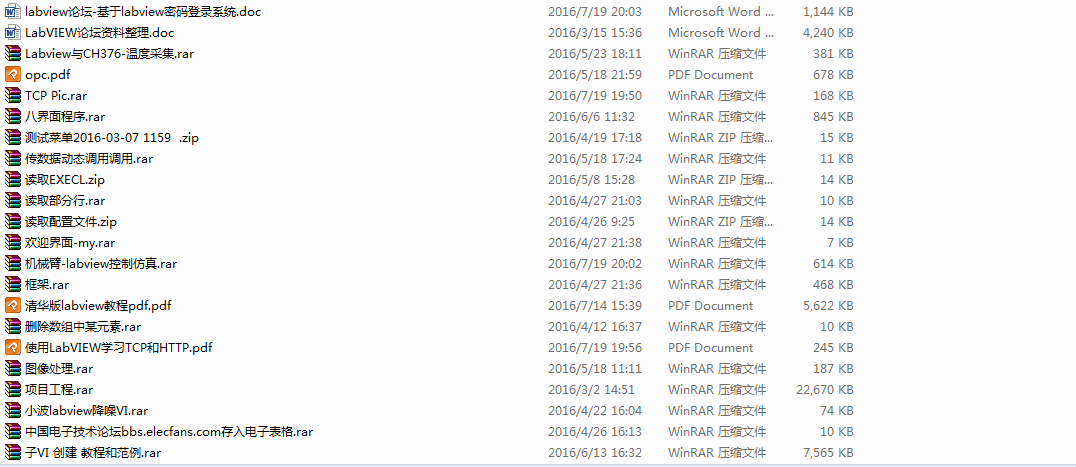The width and height of the screenshot is (1076, 467).
Task: Select the 读取部分行.rar file name
Action: coord(65,201)
